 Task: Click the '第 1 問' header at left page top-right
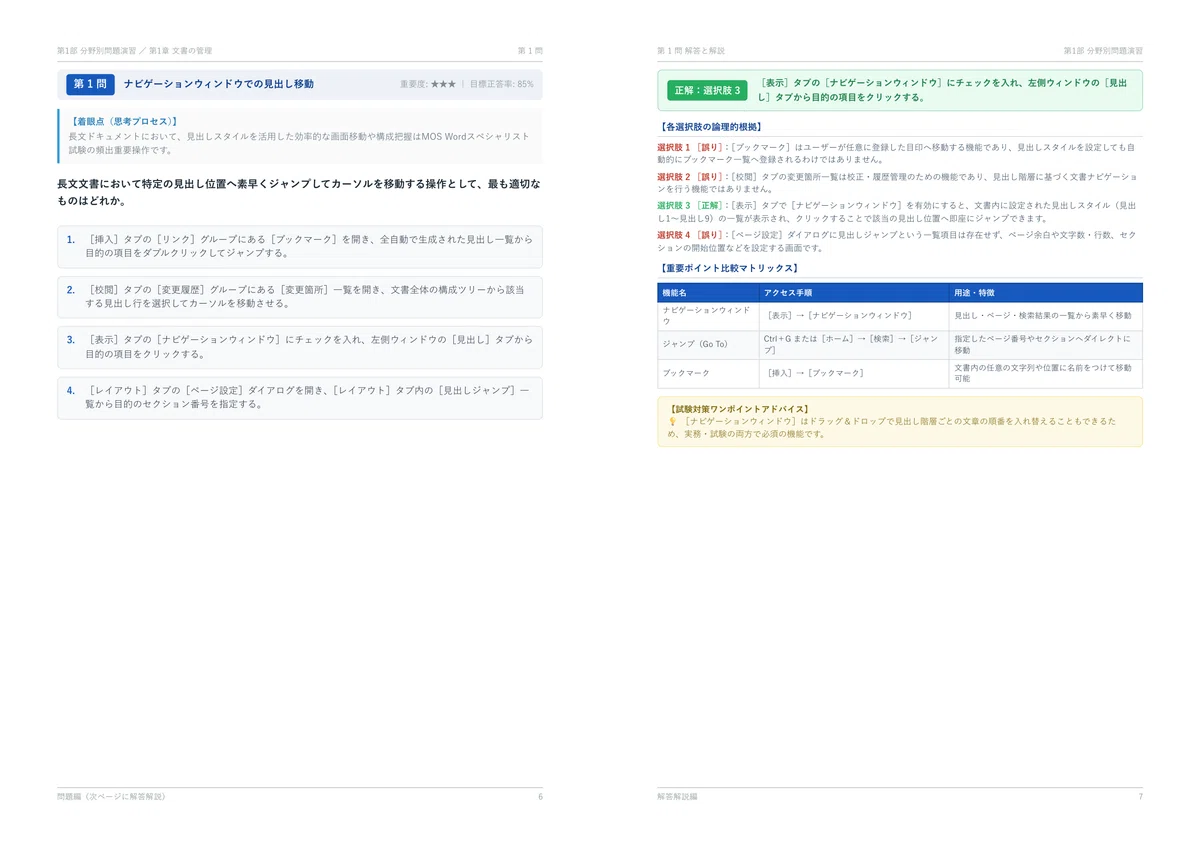click(530, 50)
